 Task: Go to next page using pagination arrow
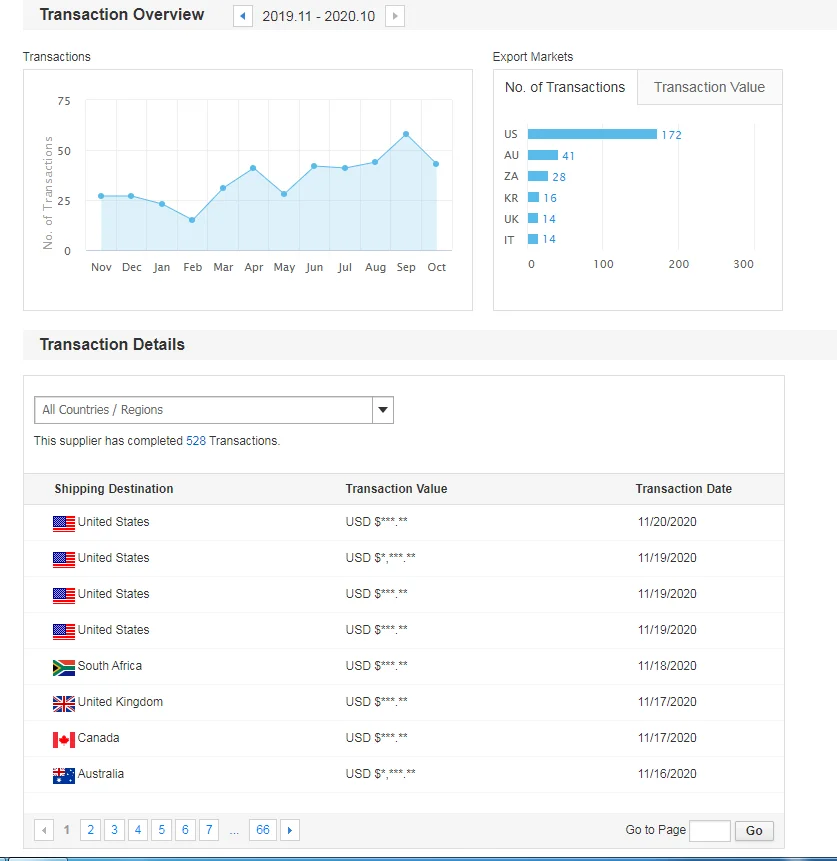290,830
